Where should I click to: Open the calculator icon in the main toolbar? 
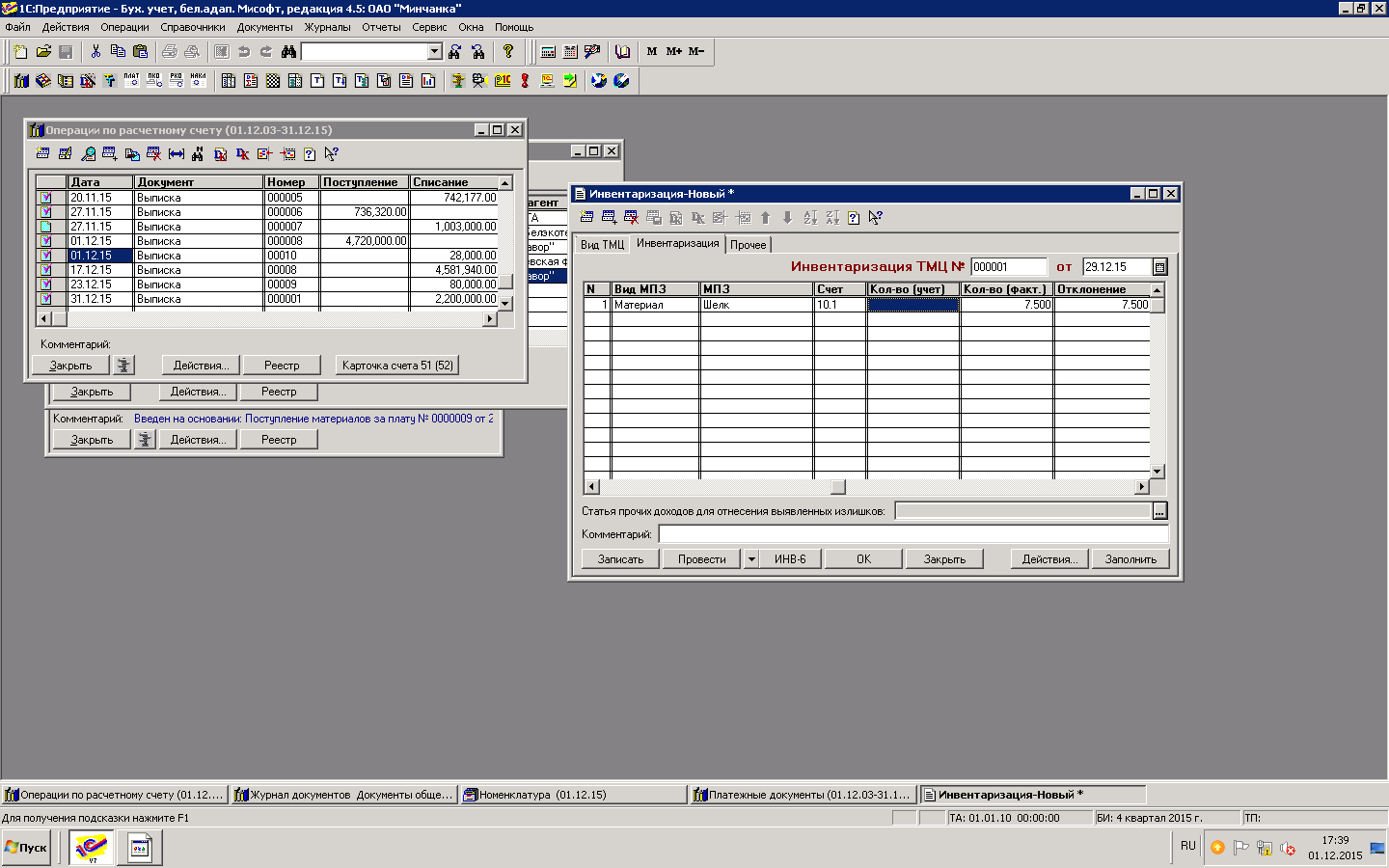(x=548, y=52)
